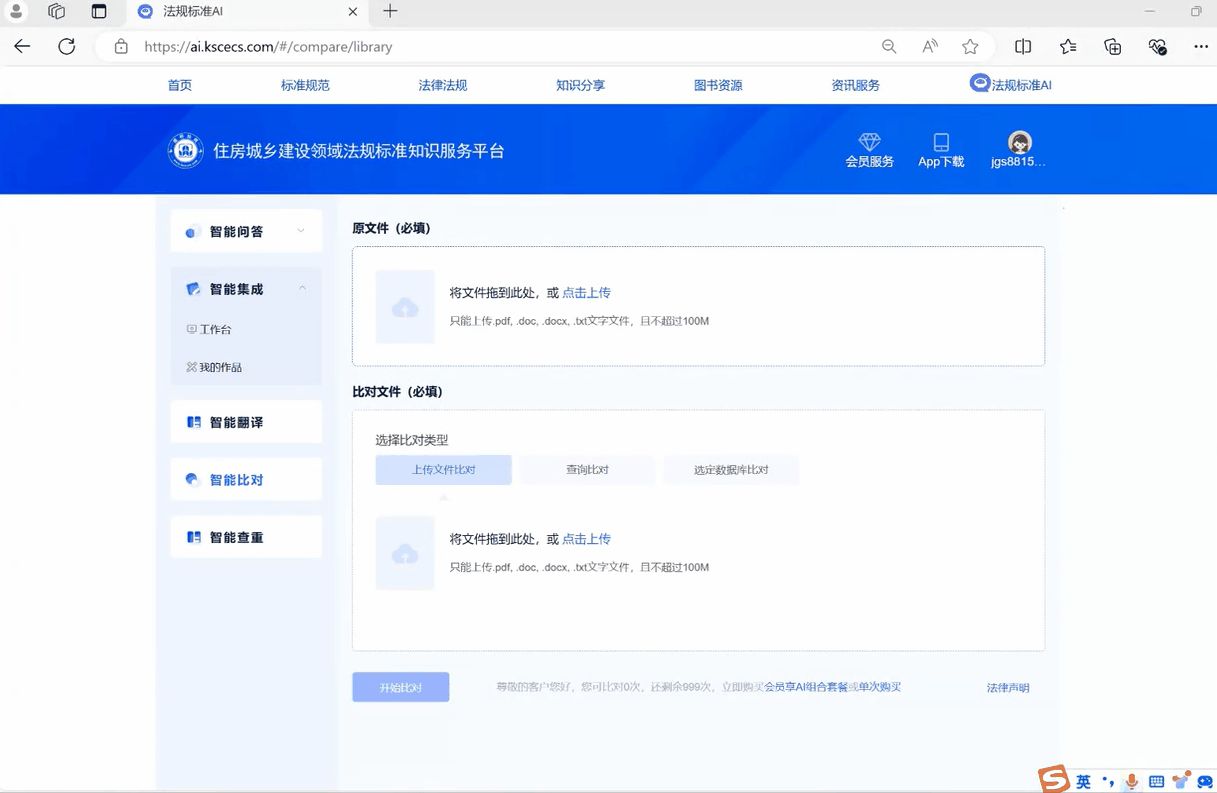Open the 法律法规 menu item
This screenshot has height=793, width=1217.
coord(443,85)
